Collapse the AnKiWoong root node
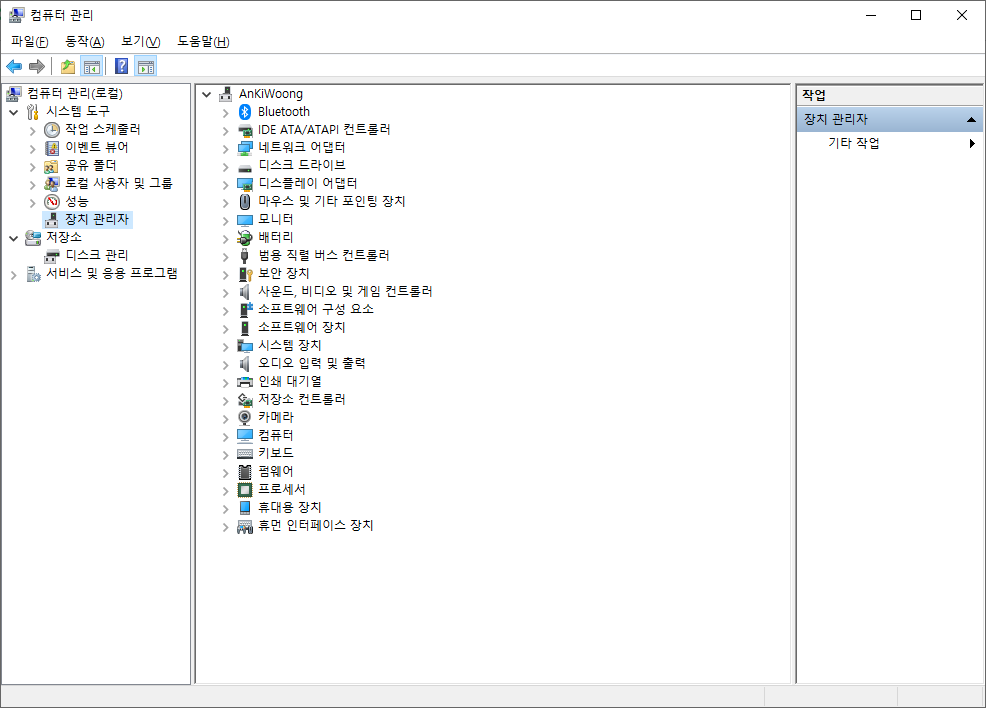986x708 pixels. [x=206, y=95]
